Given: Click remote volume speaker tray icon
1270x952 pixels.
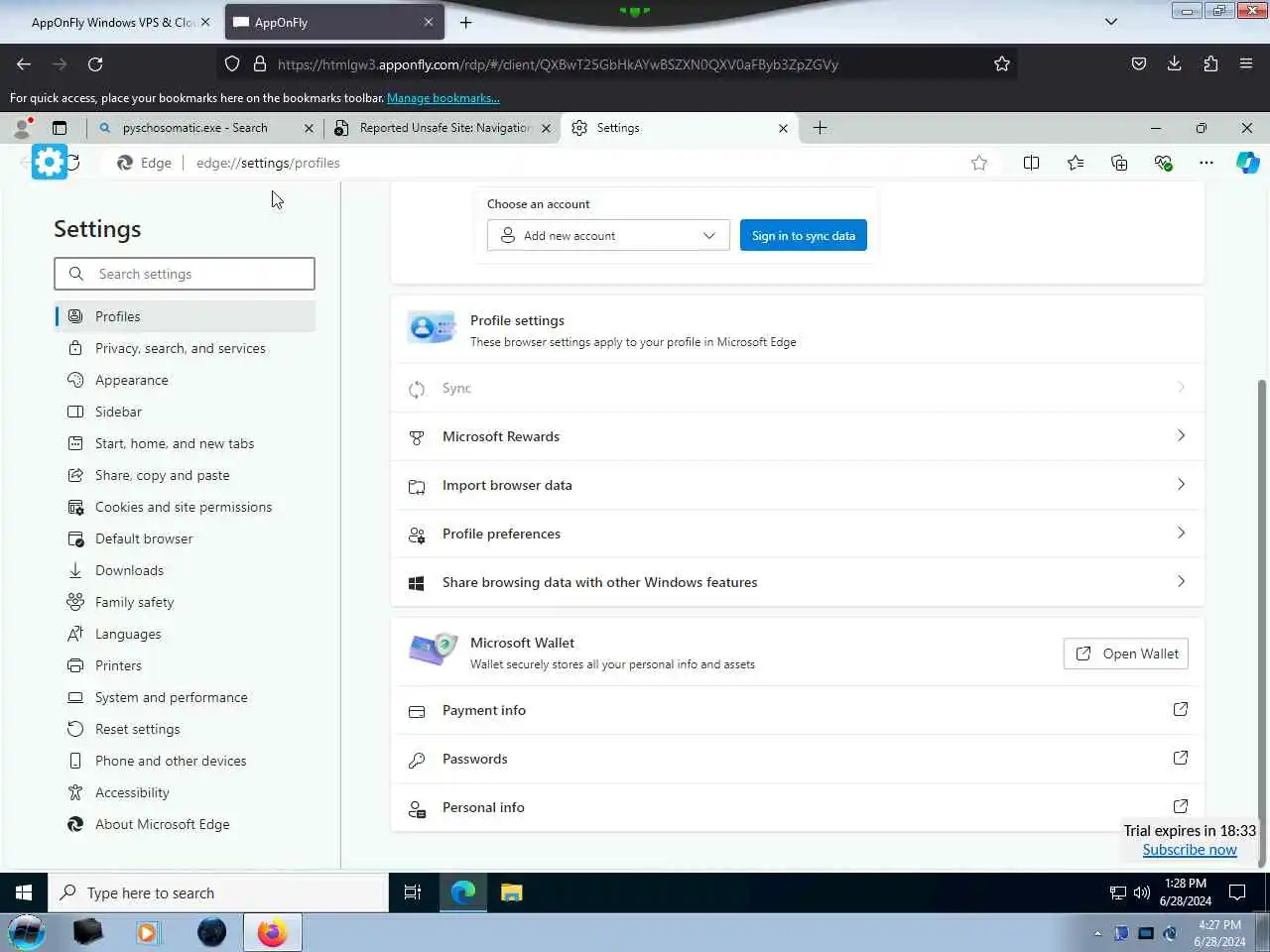Looking at the screenshot, I should (x=1142, y=892).
